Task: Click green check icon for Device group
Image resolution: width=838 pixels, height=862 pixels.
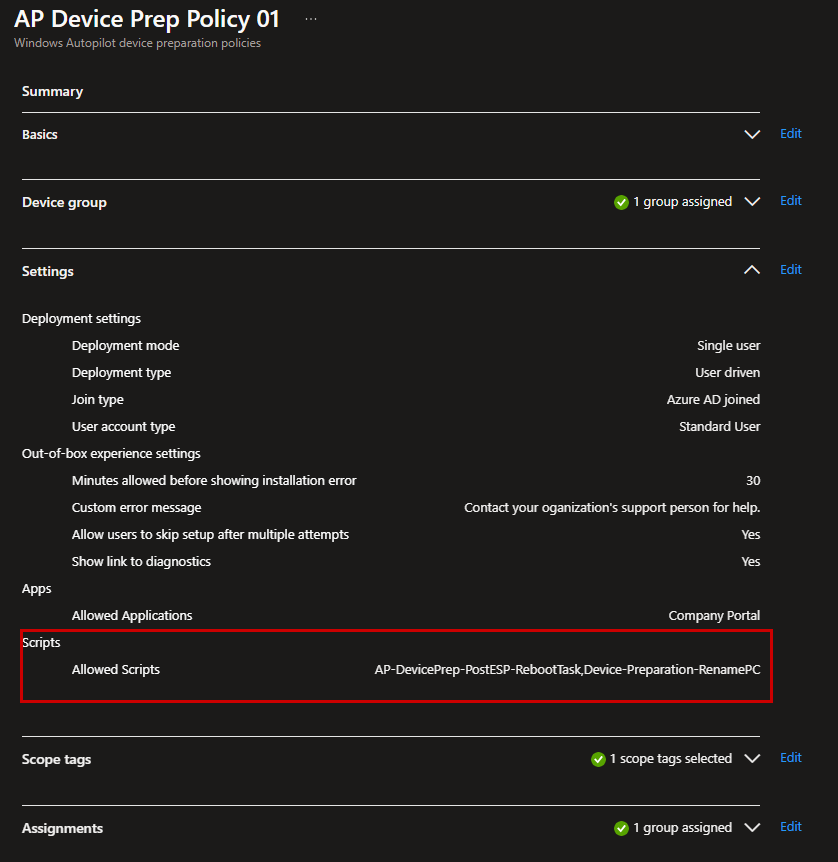Action: (x=622, y=202)
